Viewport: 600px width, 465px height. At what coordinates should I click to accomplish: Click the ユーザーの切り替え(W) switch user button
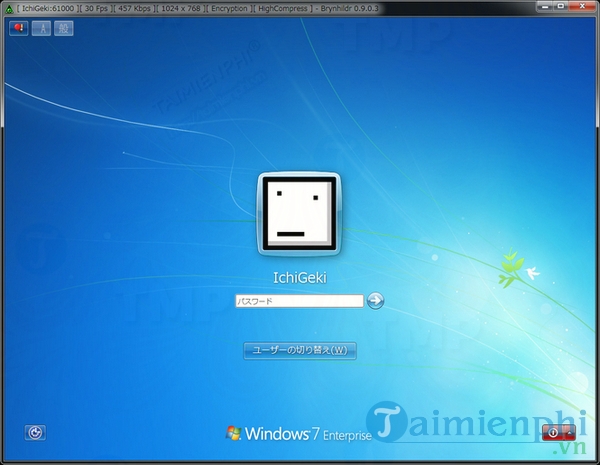[299, 350]
